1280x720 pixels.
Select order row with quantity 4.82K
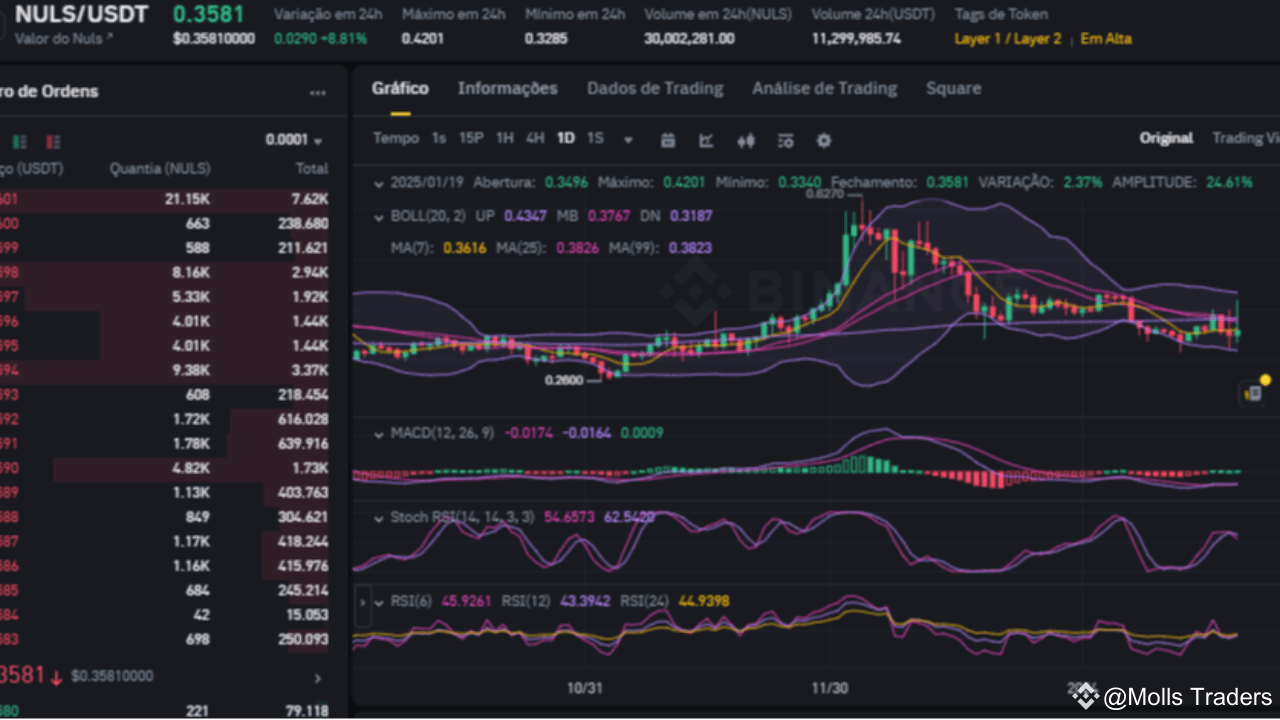(x=164, y=468)
